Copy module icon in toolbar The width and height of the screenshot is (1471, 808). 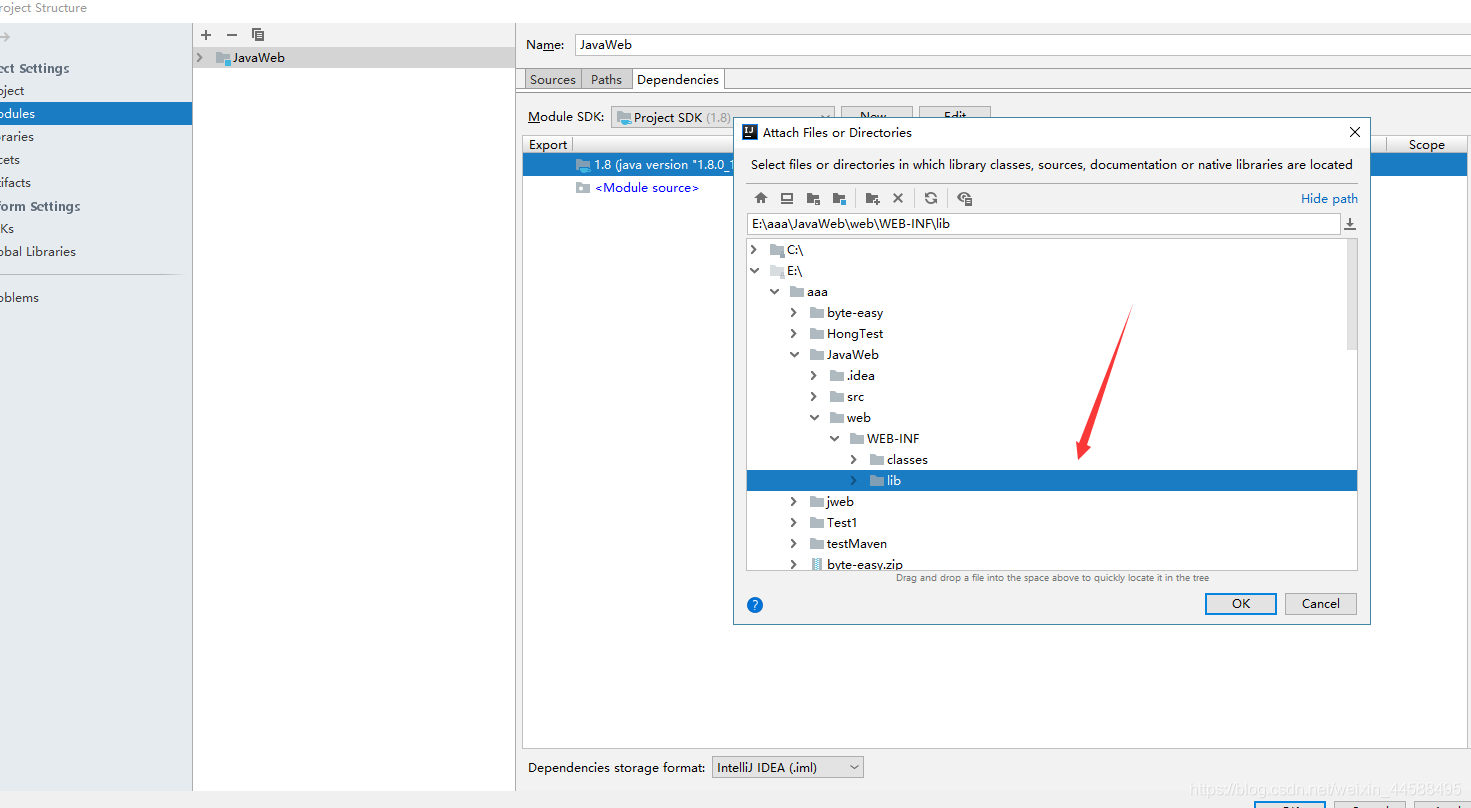click(258, 34)
